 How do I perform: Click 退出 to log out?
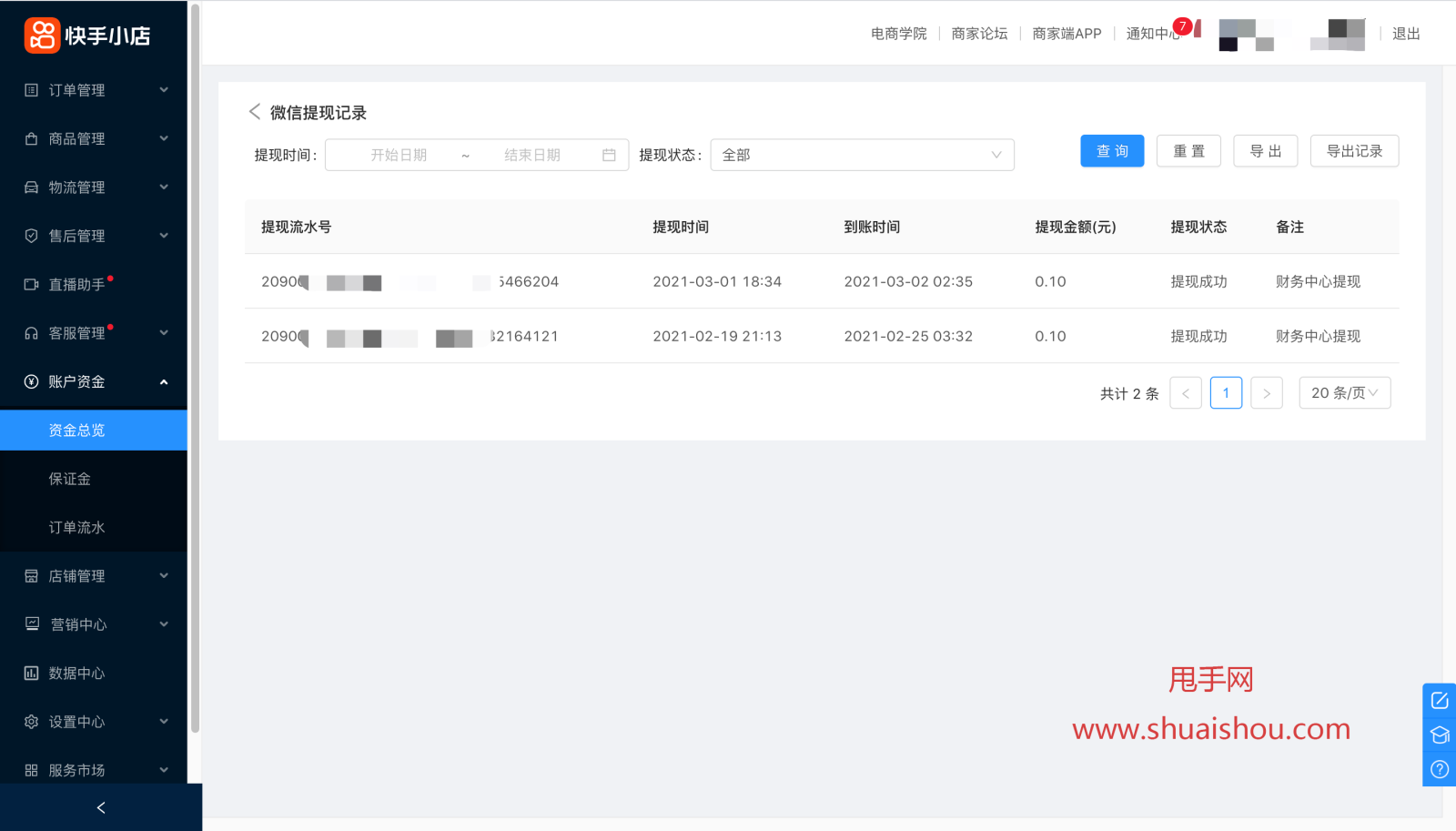click(x=1406, y=34)
